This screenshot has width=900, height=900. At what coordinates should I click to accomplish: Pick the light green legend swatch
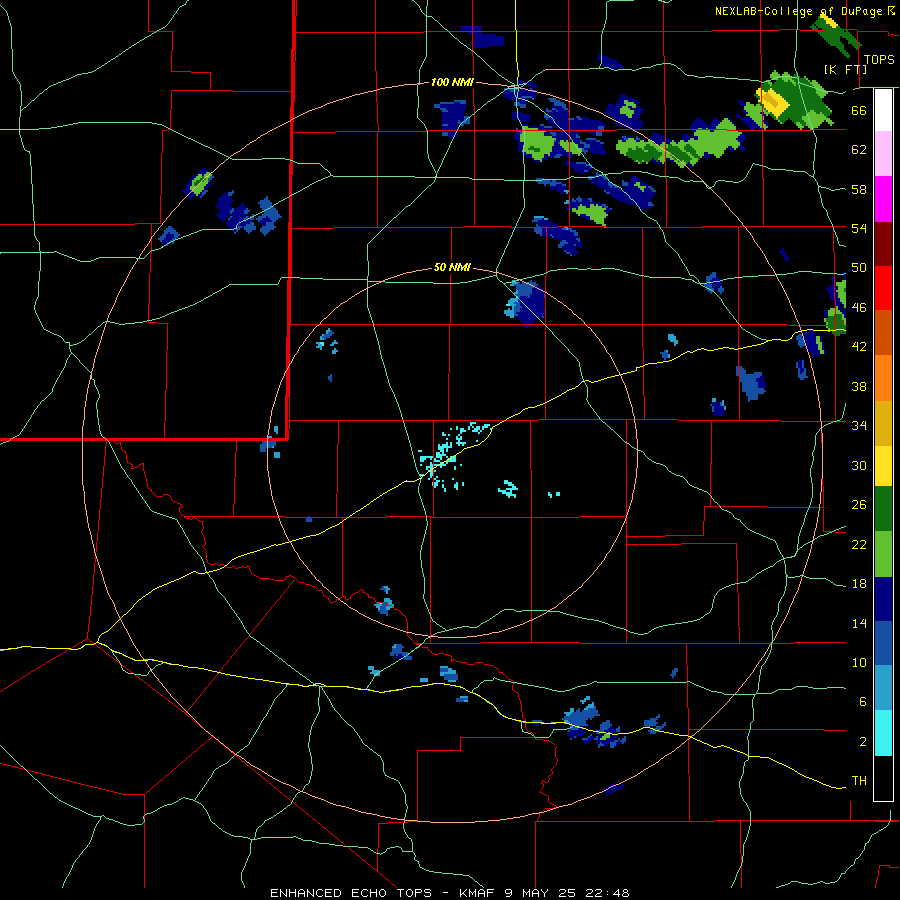click(883, 554)
